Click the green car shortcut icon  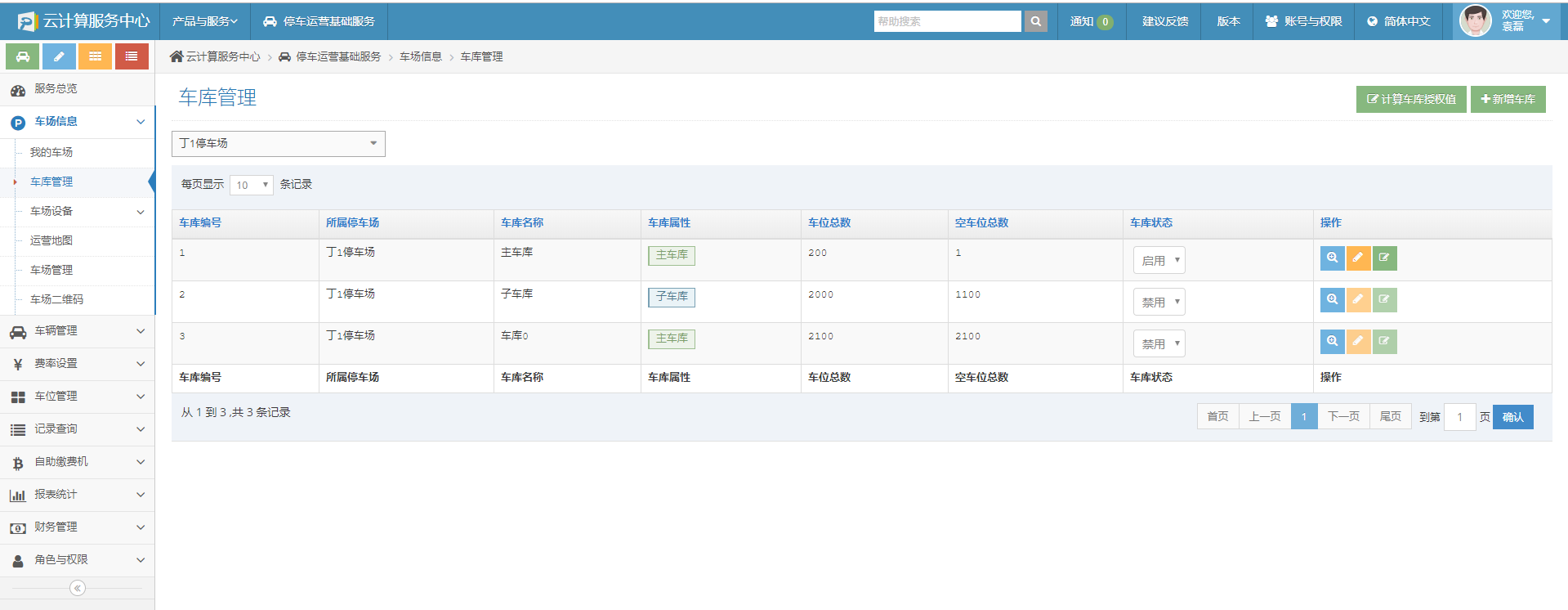click(23, 56)
